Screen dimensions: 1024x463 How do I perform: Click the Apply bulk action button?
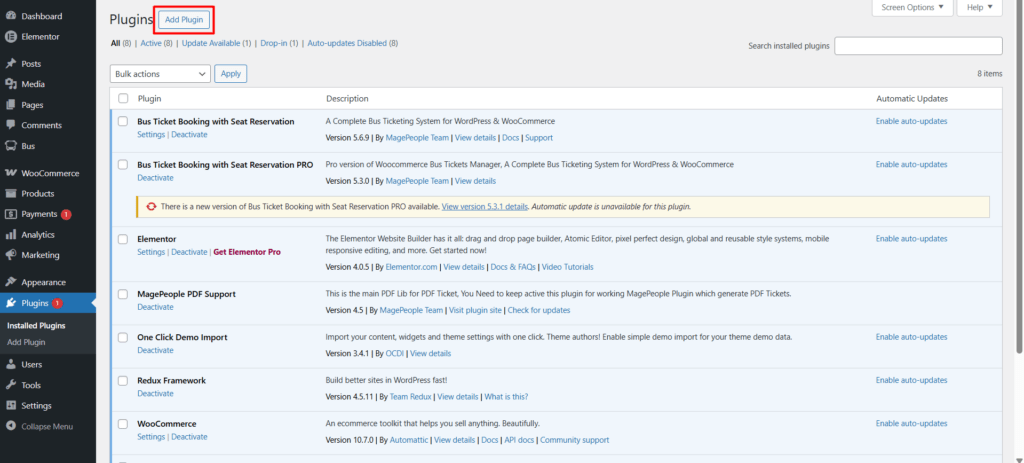[231, 74]
